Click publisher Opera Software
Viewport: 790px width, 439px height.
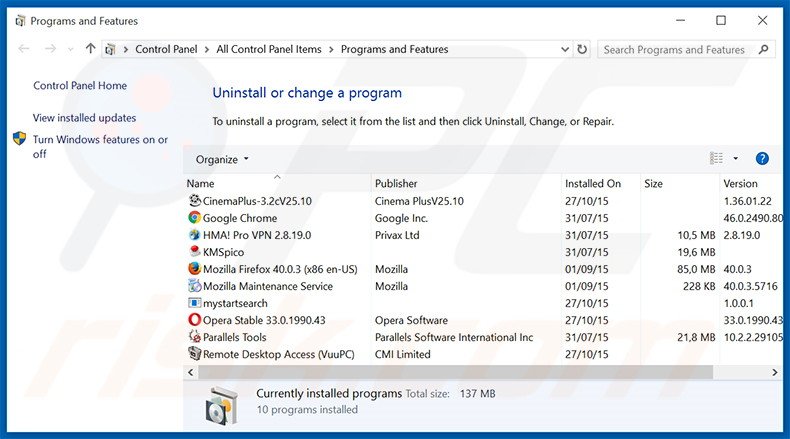tap(411, 320)
